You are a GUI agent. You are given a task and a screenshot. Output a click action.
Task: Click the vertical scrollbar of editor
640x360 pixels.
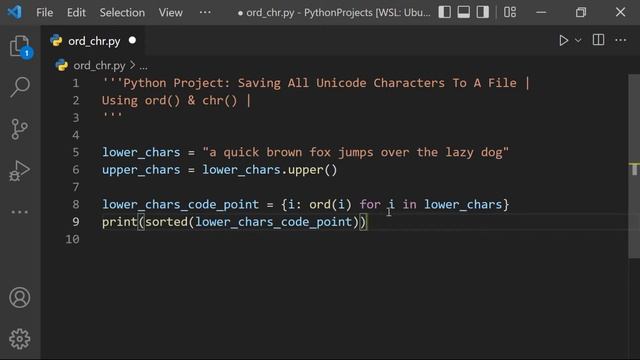click(x=634, y=166)
